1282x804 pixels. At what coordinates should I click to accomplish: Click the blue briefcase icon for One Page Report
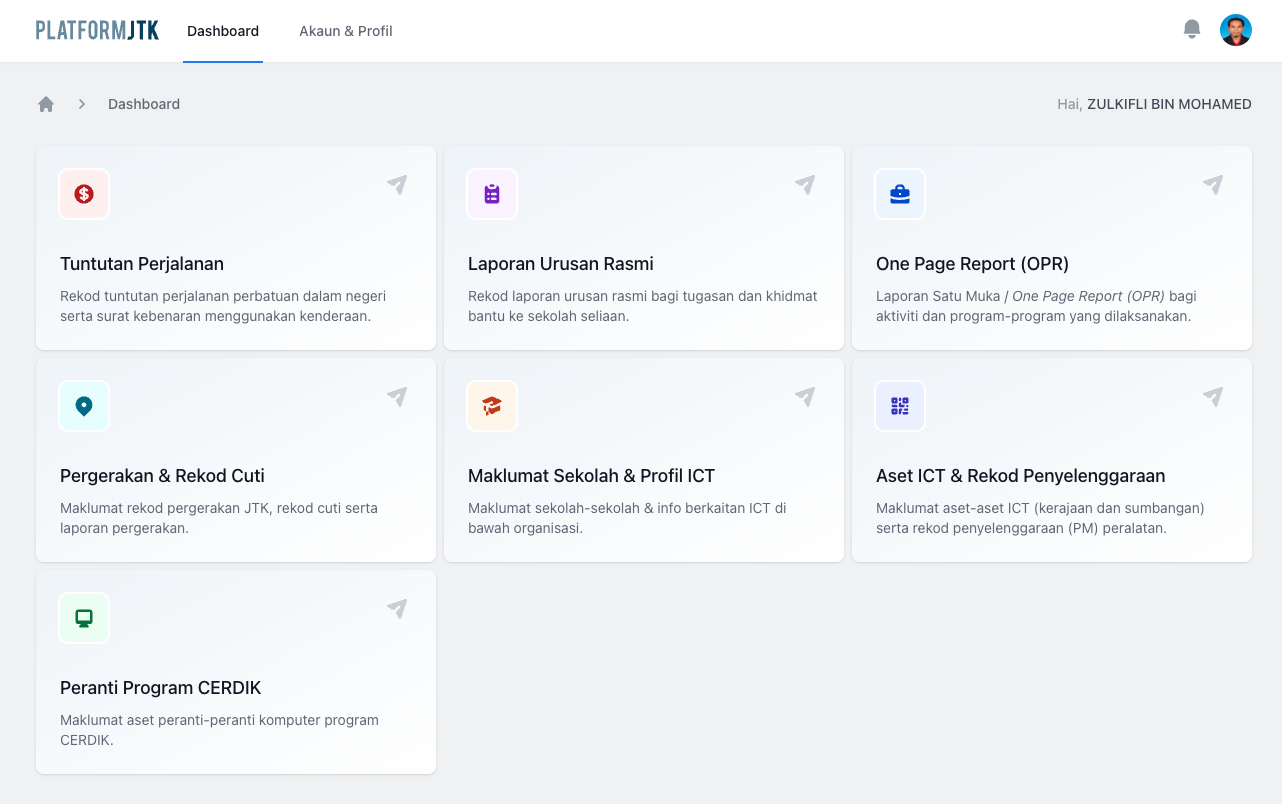click(x=900, y=194)
